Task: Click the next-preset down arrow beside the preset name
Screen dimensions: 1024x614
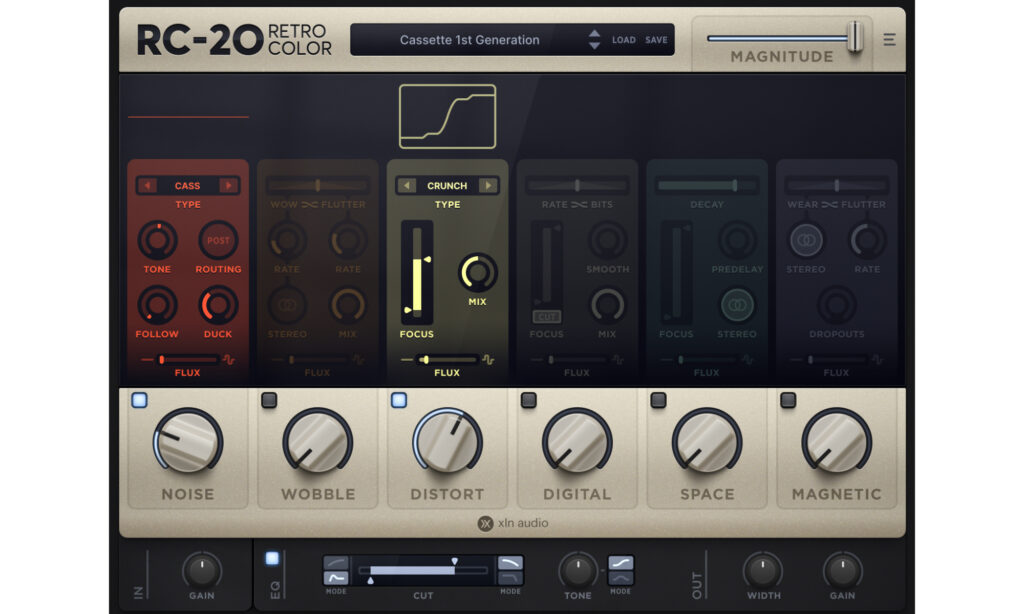Action: (x=592, y=44)
